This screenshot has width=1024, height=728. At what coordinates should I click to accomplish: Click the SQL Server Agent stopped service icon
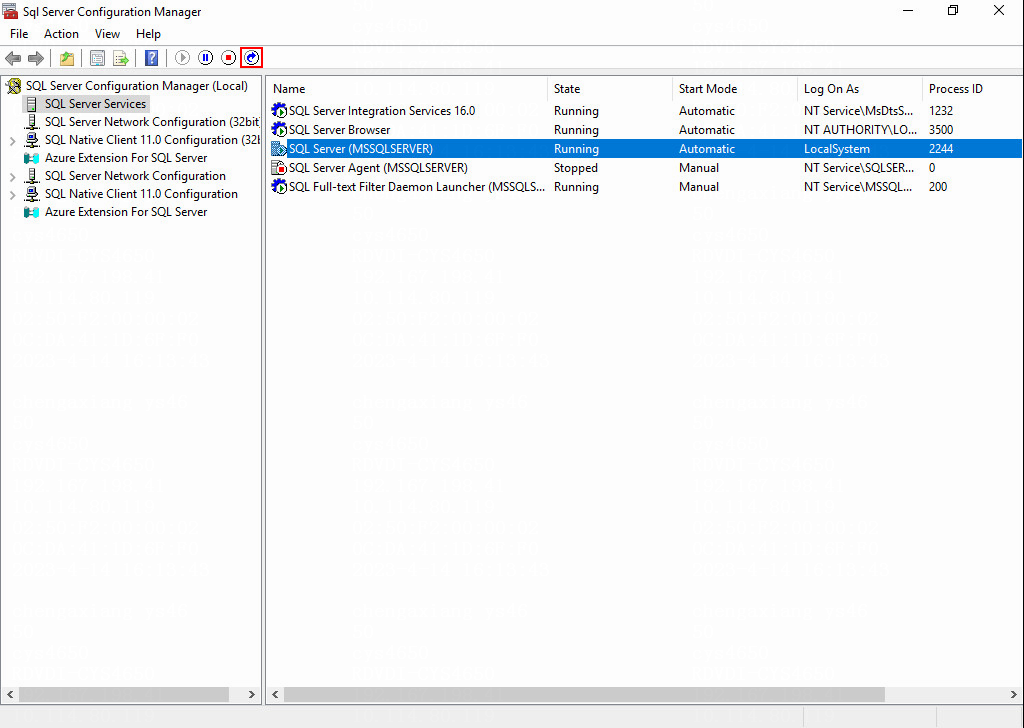(280, 168)
